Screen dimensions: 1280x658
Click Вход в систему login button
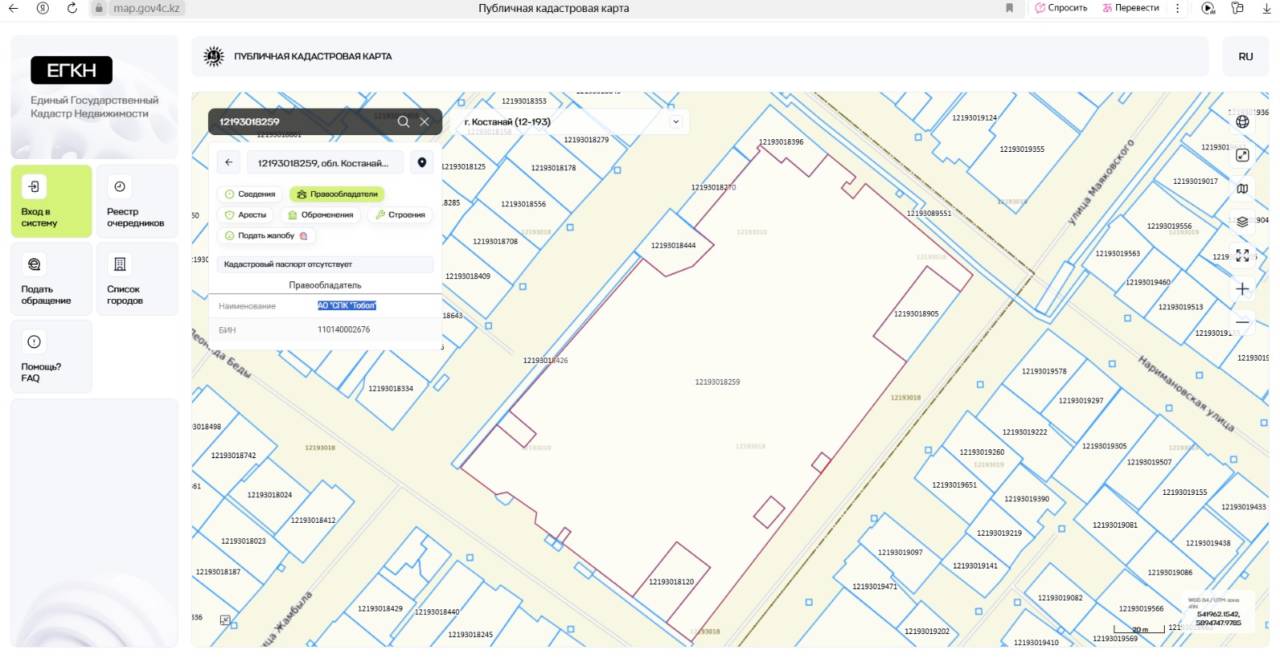(x=51, y=202)
